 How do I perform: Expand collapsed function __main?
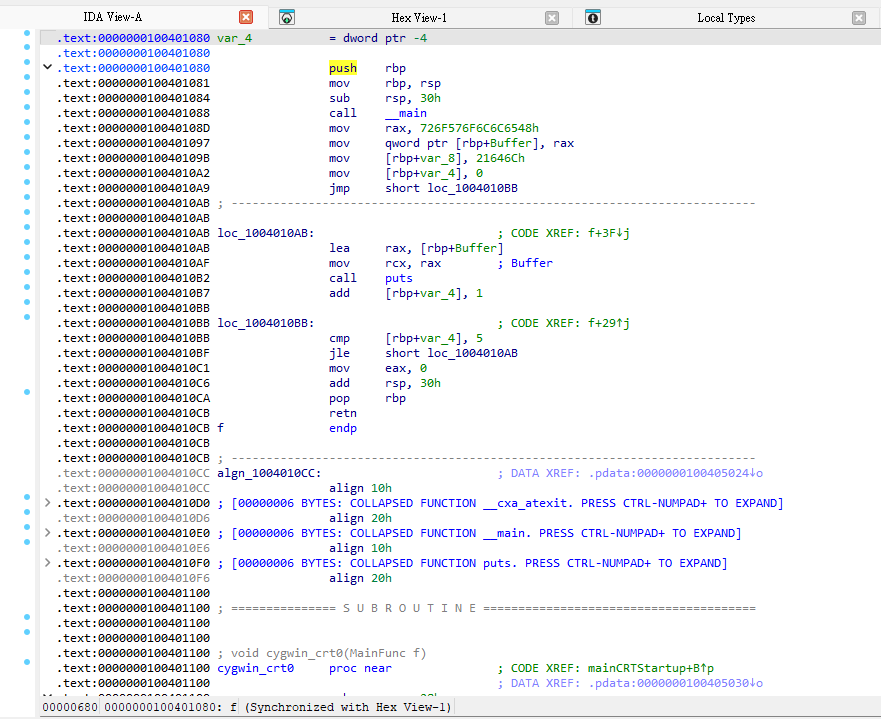point(47,533)
